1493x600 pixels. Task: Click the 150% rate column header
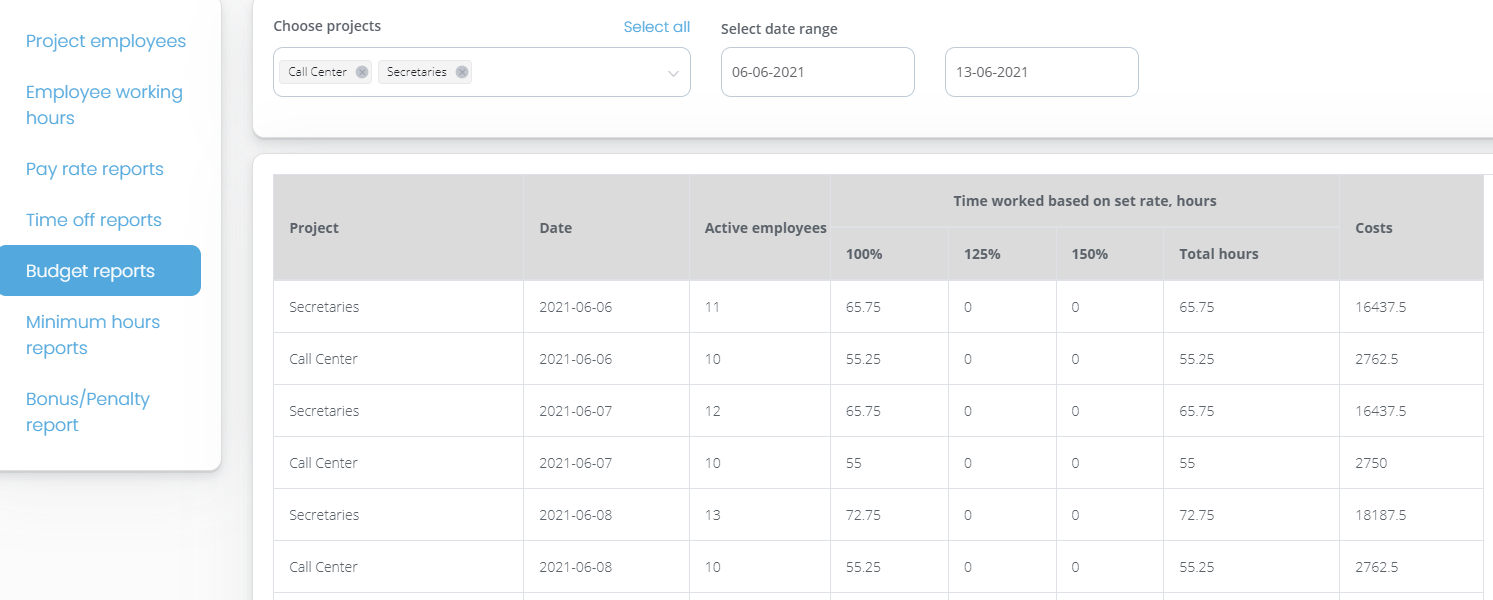(1110, 254)
